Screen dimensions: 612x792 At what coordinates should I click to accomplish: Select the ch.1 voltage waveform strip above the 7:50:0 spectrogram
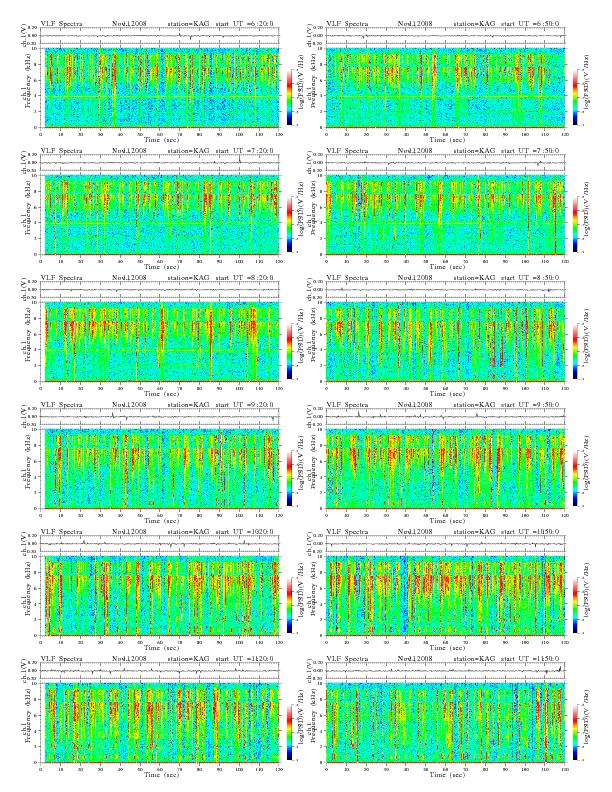445,163
